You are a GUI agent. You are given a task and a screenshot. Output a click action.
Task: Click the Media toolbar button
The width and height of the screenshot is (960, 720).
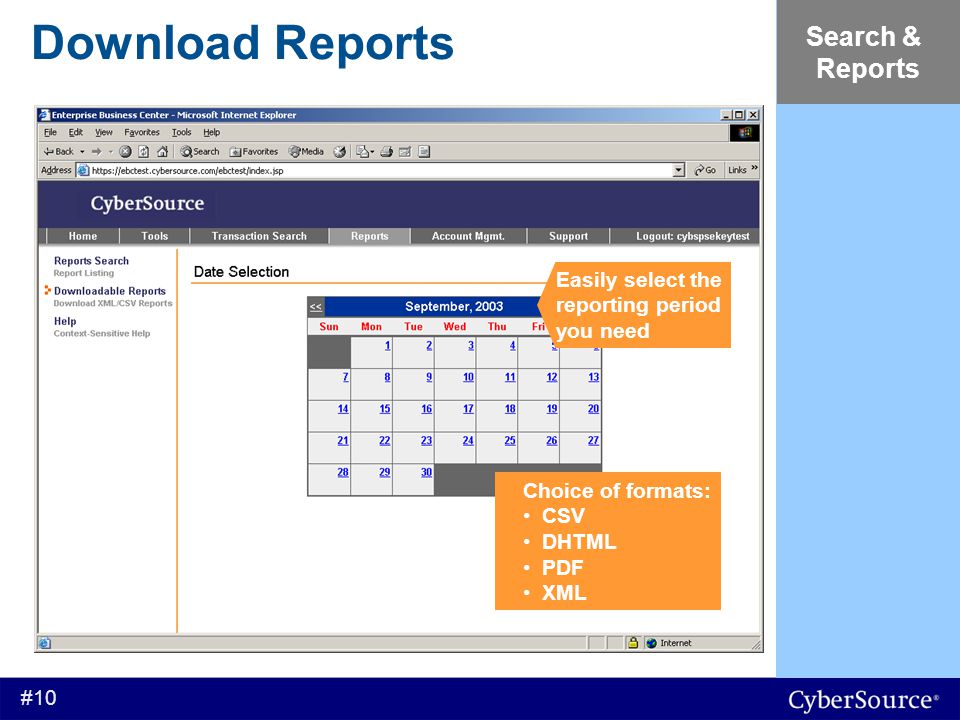(306, 151)
